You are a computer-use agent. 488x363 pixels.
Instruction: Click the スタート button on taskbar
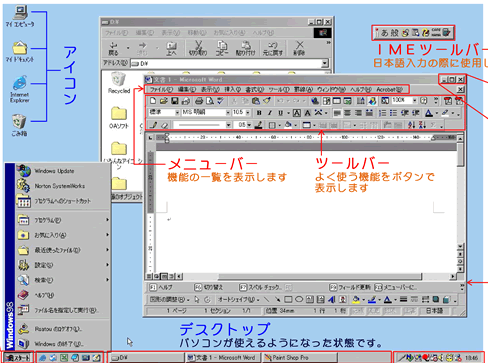pyautogui.click(x=18, y=358)
